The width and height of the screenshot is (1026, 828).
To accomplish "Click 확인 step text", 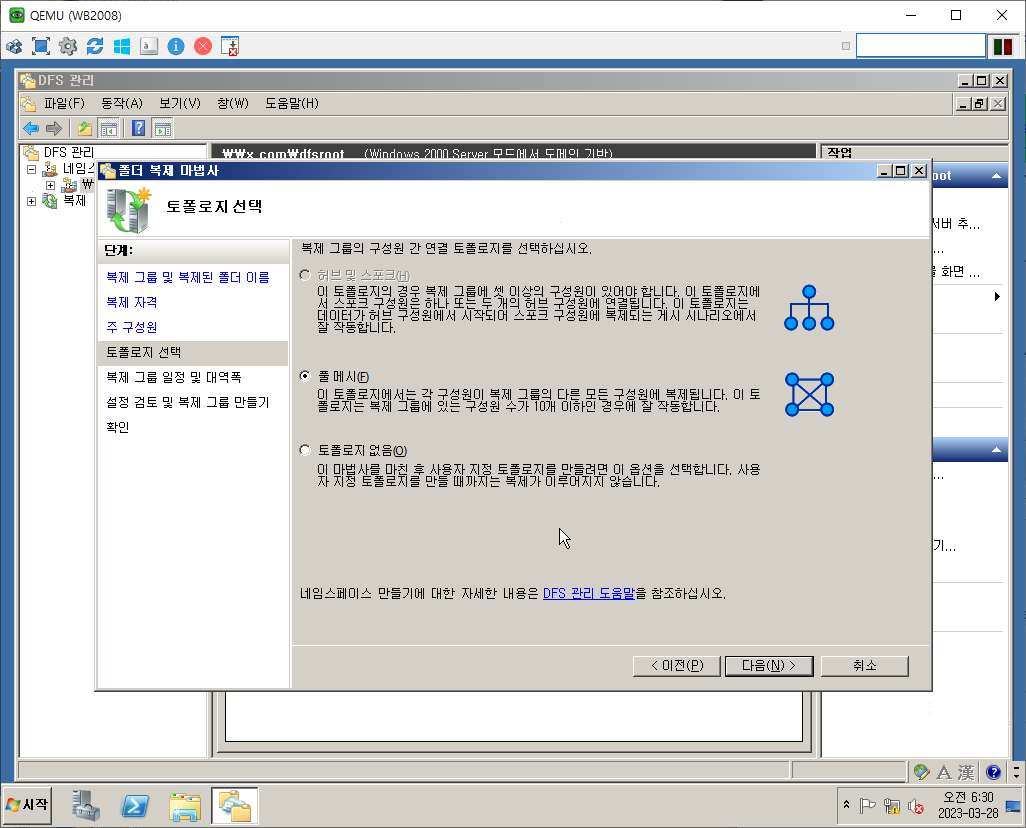I will click(x=118, y=427).
